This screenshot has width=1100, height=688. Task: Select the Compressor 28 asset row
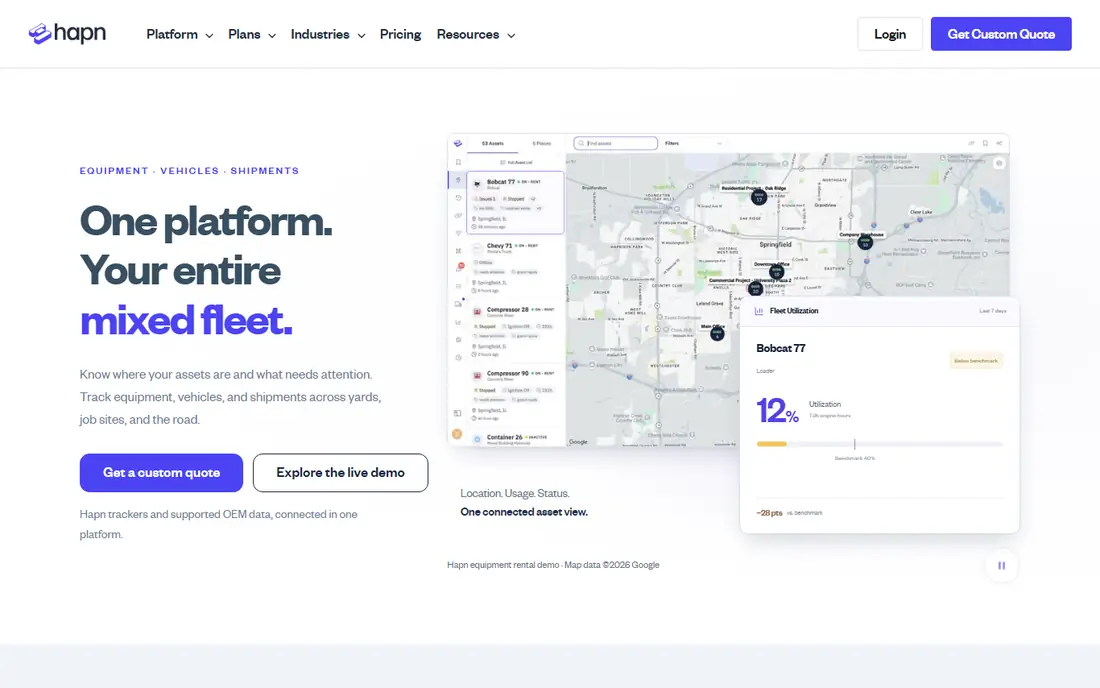[x=516, y=331]
